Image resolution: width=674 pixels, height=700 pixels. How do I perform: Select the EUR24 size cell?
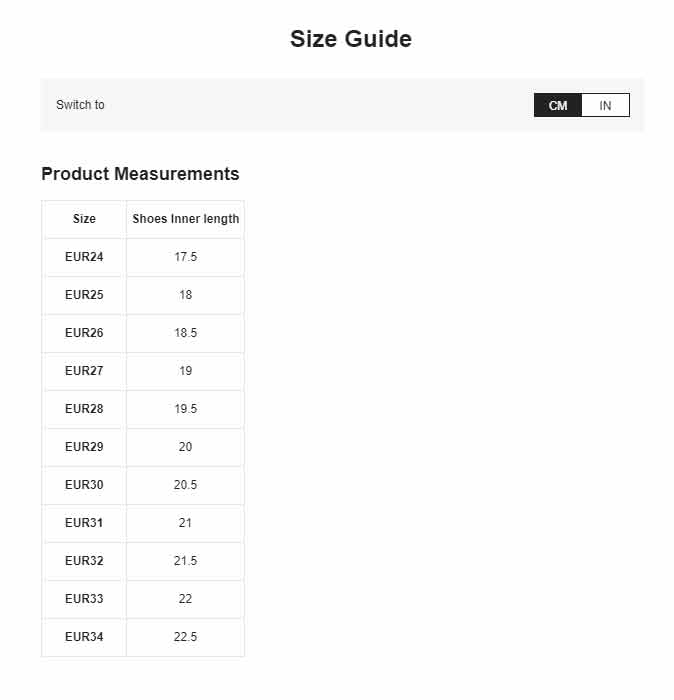click(84, 257)
